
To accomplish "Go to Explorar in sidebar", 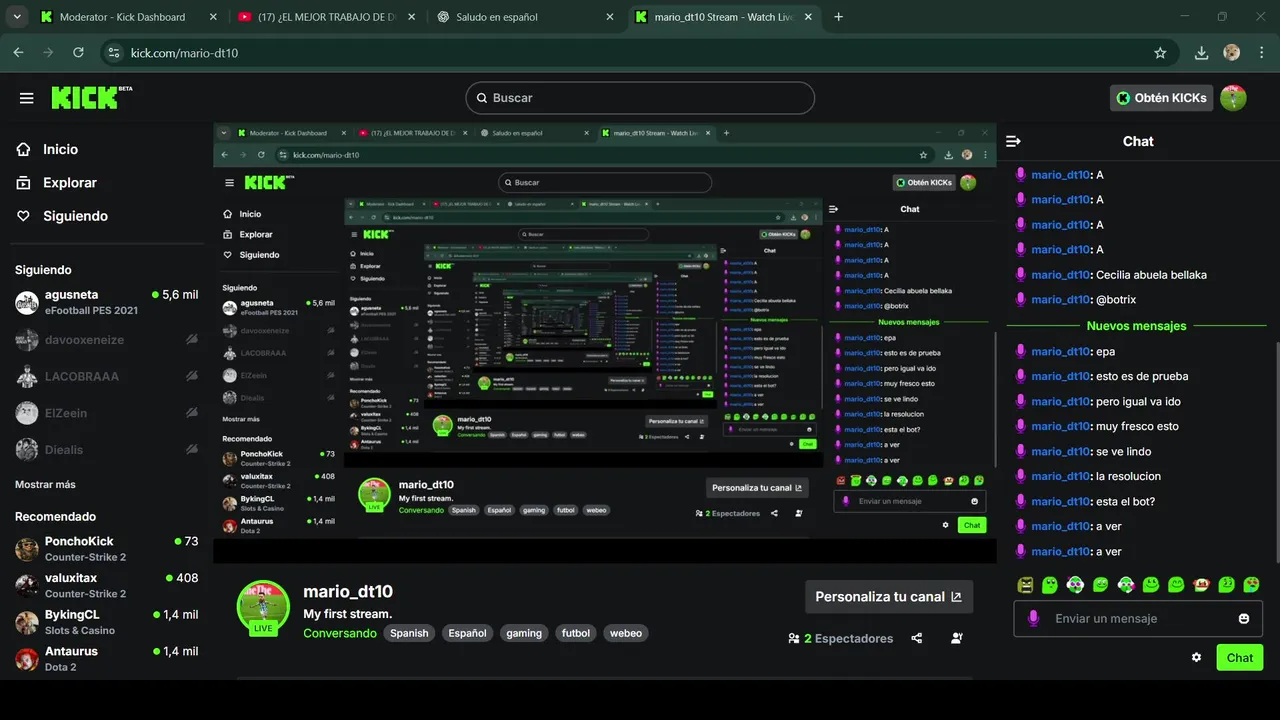I will 70,183.
